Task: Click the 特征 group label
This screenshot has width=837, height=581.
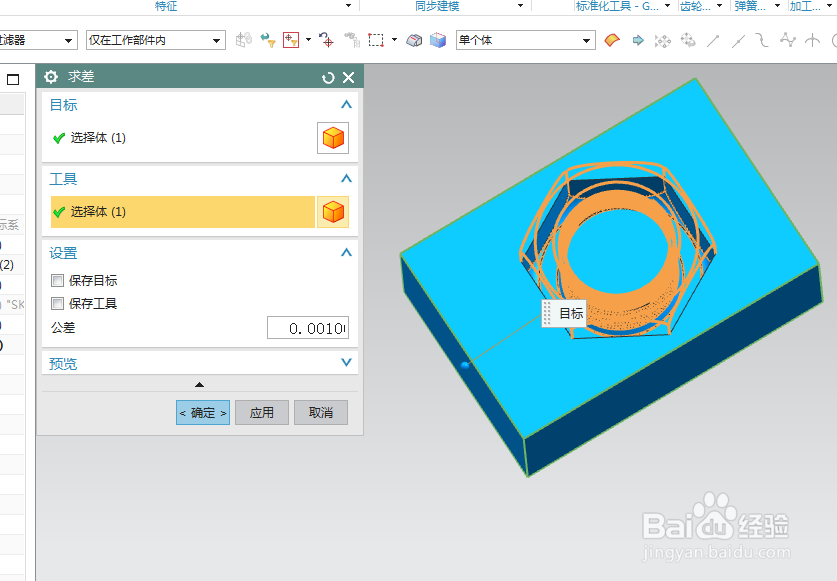Action: [166, 6]
